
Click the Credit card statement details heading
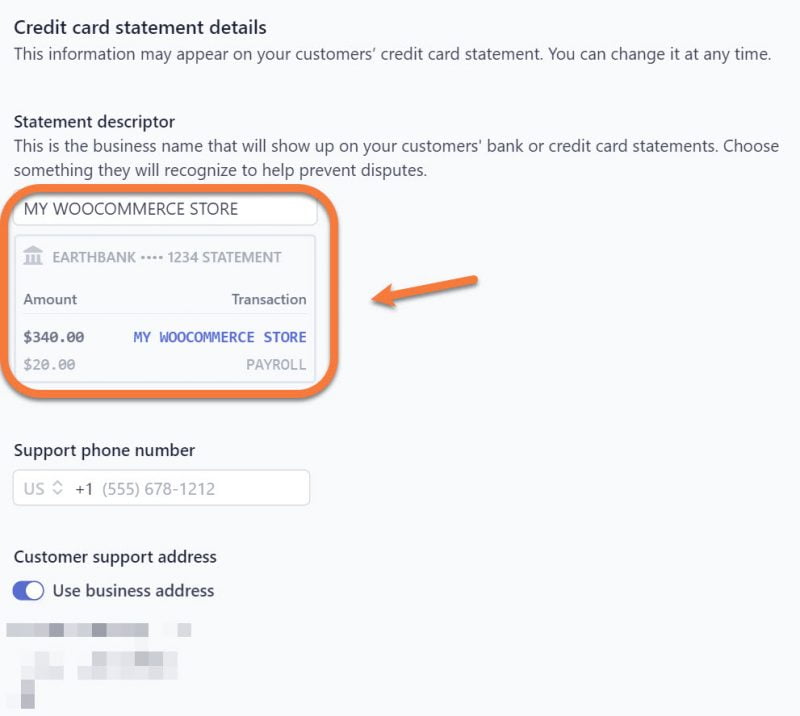[x=140, y=27]
